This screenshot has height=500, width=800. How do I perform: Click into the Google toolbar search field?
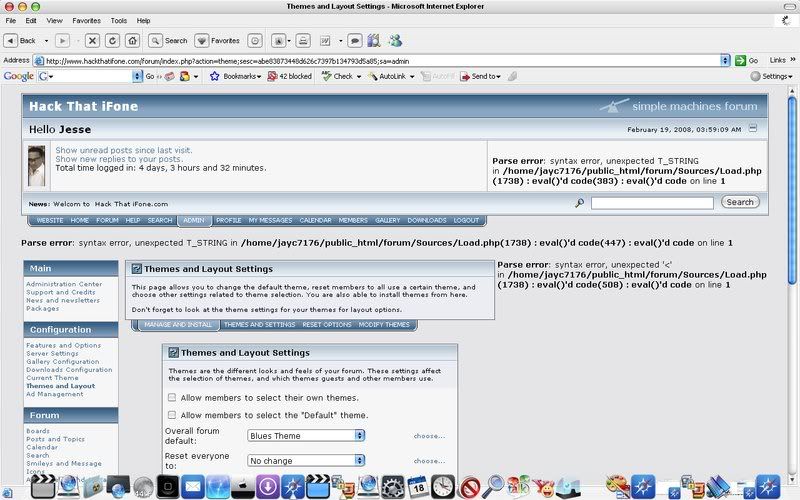[x=93, y=77]
